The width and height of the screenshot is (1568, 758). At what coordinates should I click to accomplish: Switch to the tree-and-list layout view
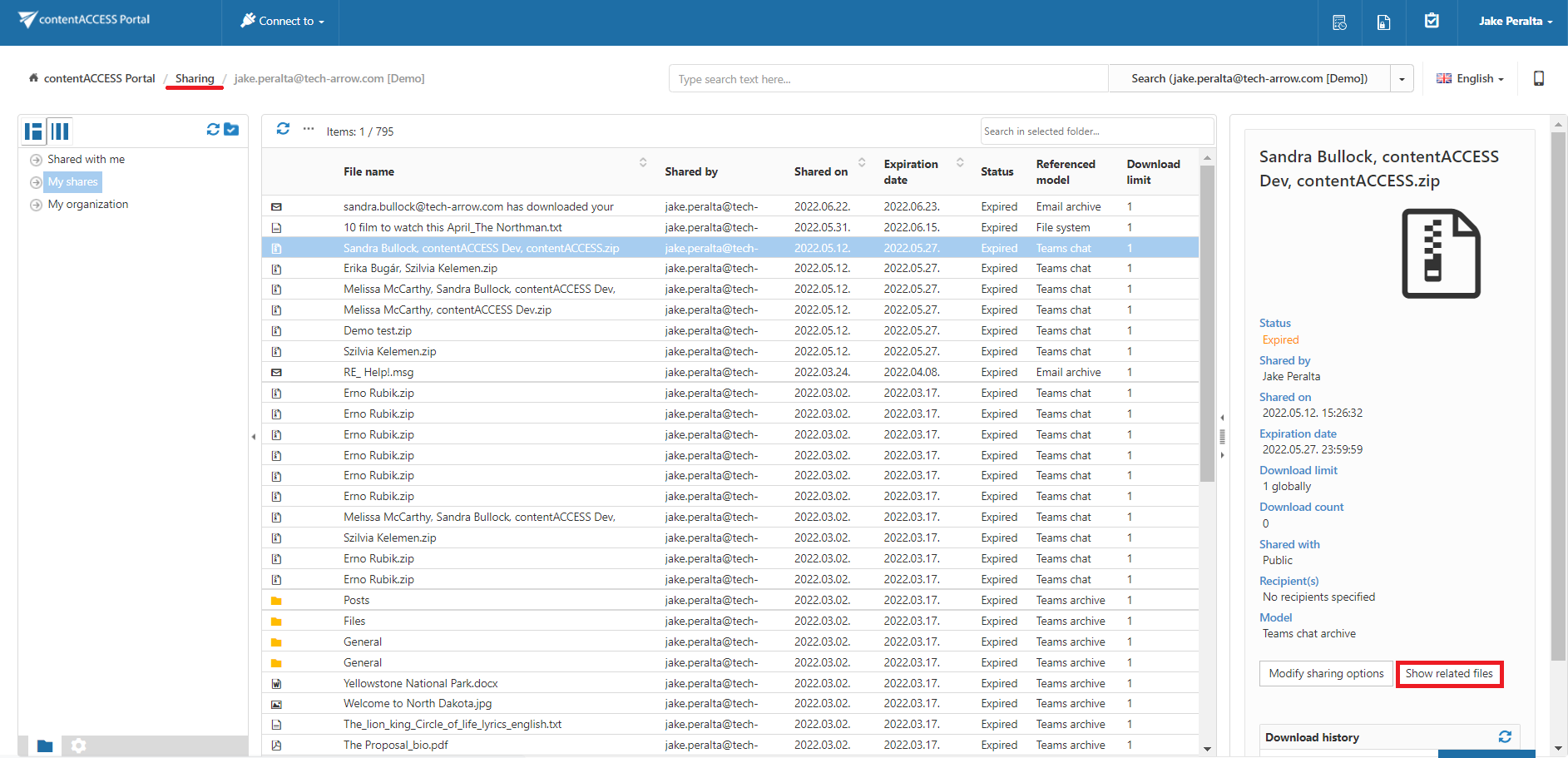coord(33,131)
